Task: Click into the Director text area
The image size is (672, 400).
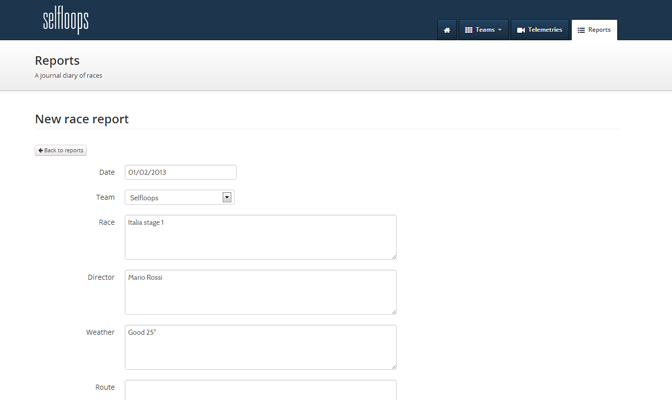Action: tap(260, 292)
